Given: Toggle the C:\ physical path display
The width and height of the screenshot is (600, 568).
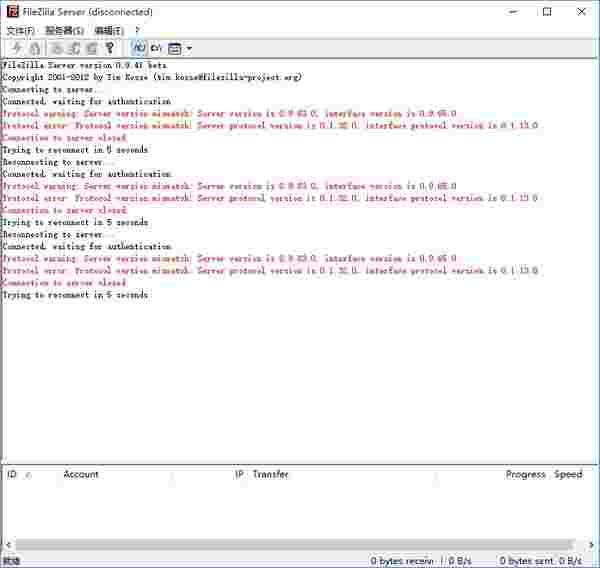Looking at the screenshot, I should click(156, 48).
